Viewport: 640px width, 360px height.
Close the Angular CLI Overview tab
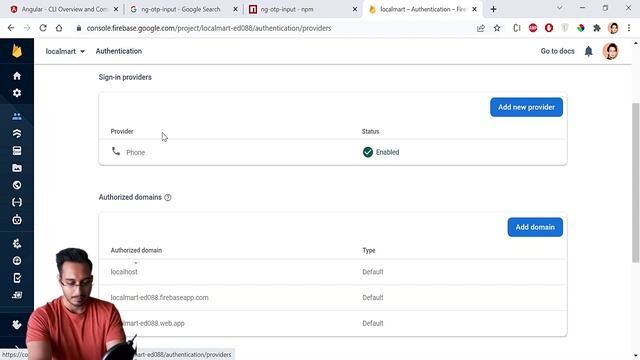[116, 9]
